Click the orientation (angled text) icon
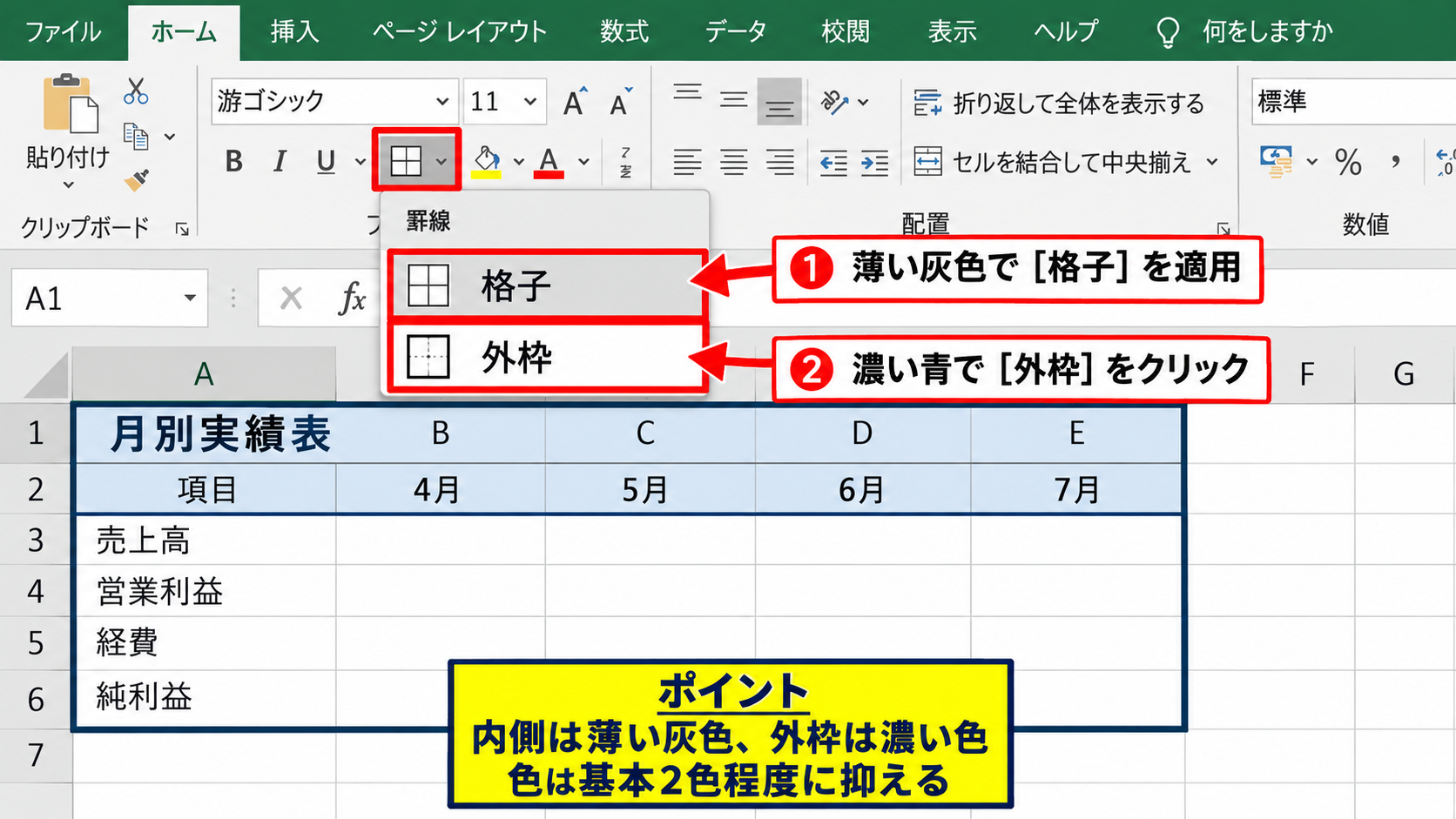1456x819 pixels. 834,103
